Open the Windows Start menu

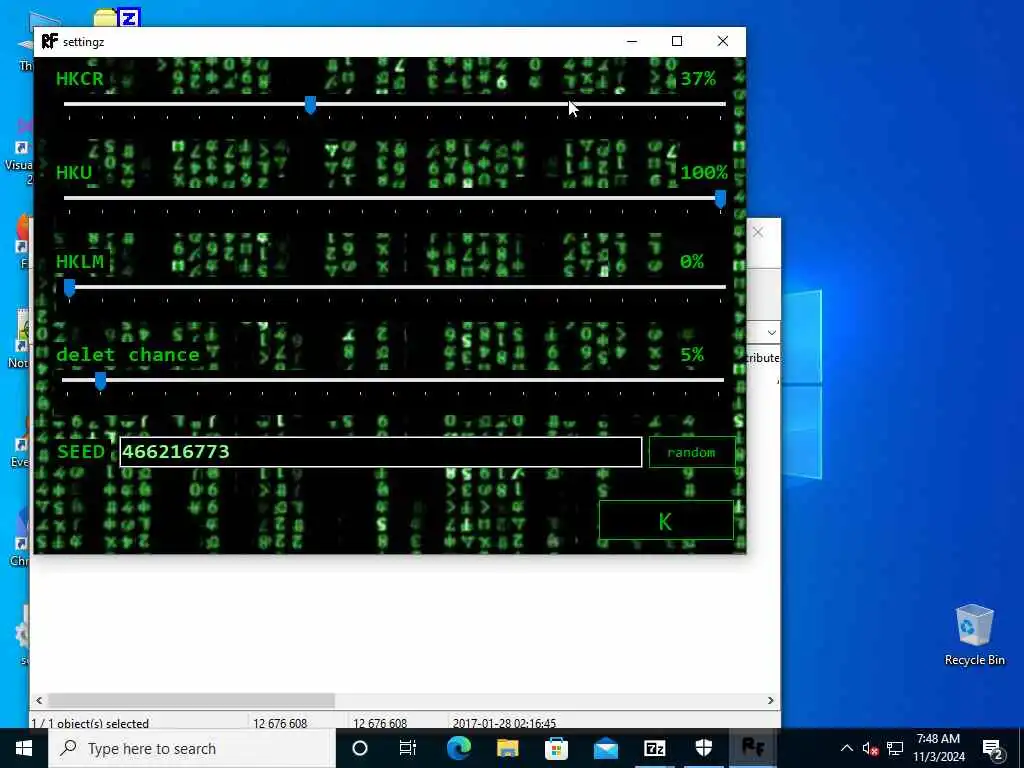[24, 748]
